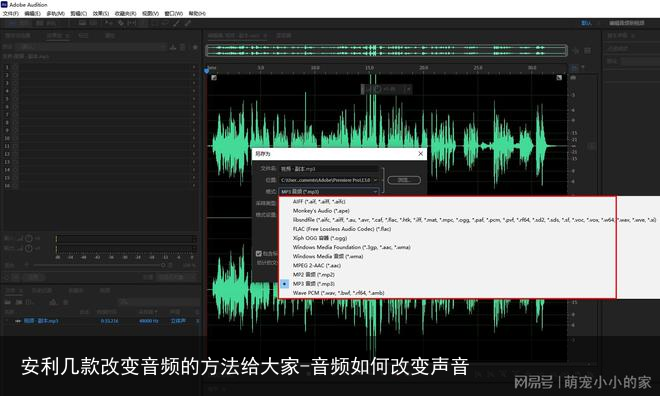Click the fade-out handle on waveform
Image resolution: width=660 pixels, height=396 pixels.
pyautogui.click(x=559, y=77)
